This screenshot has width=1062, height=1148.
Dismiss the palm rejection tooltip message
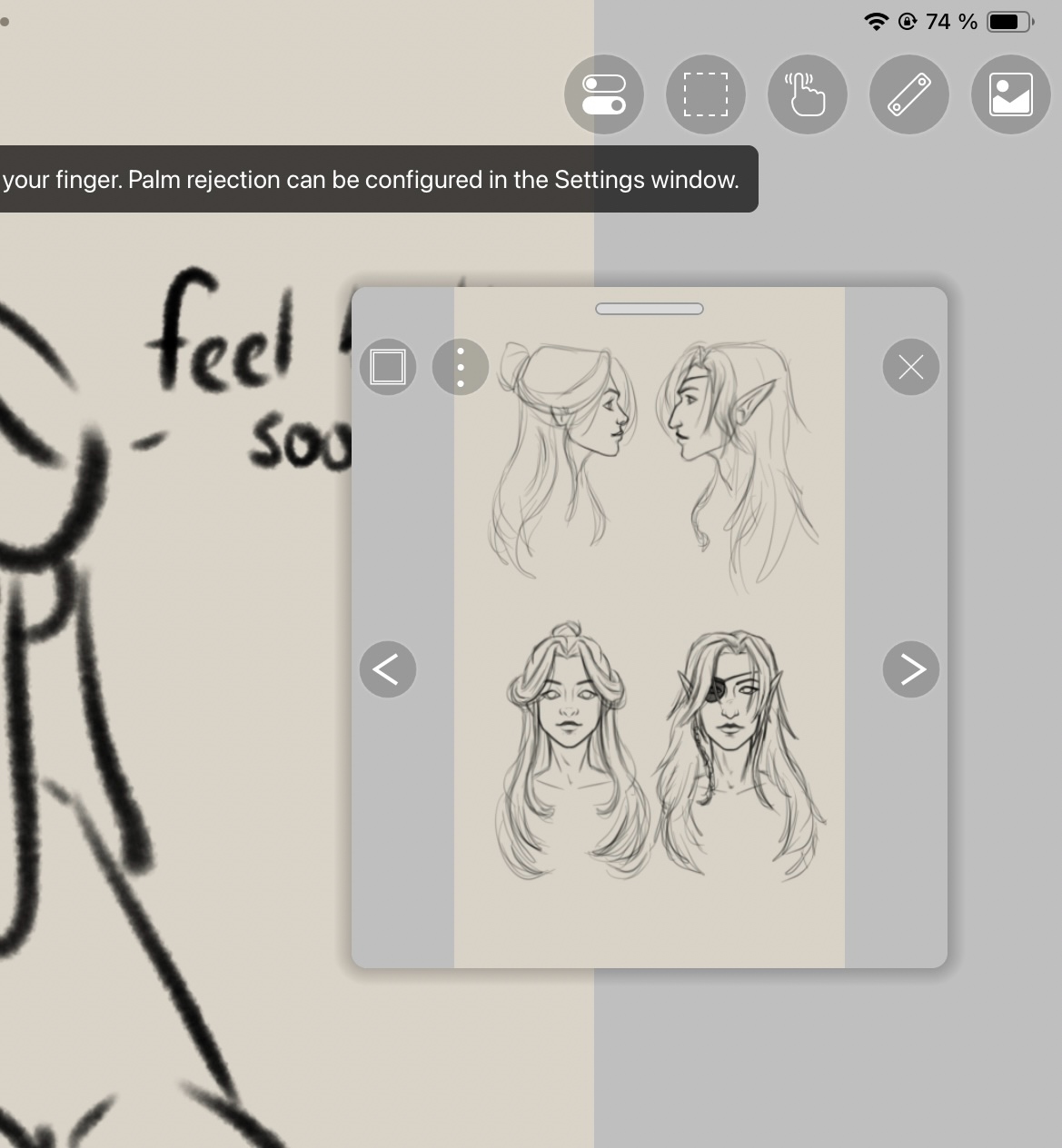click(x=372, y=180)
